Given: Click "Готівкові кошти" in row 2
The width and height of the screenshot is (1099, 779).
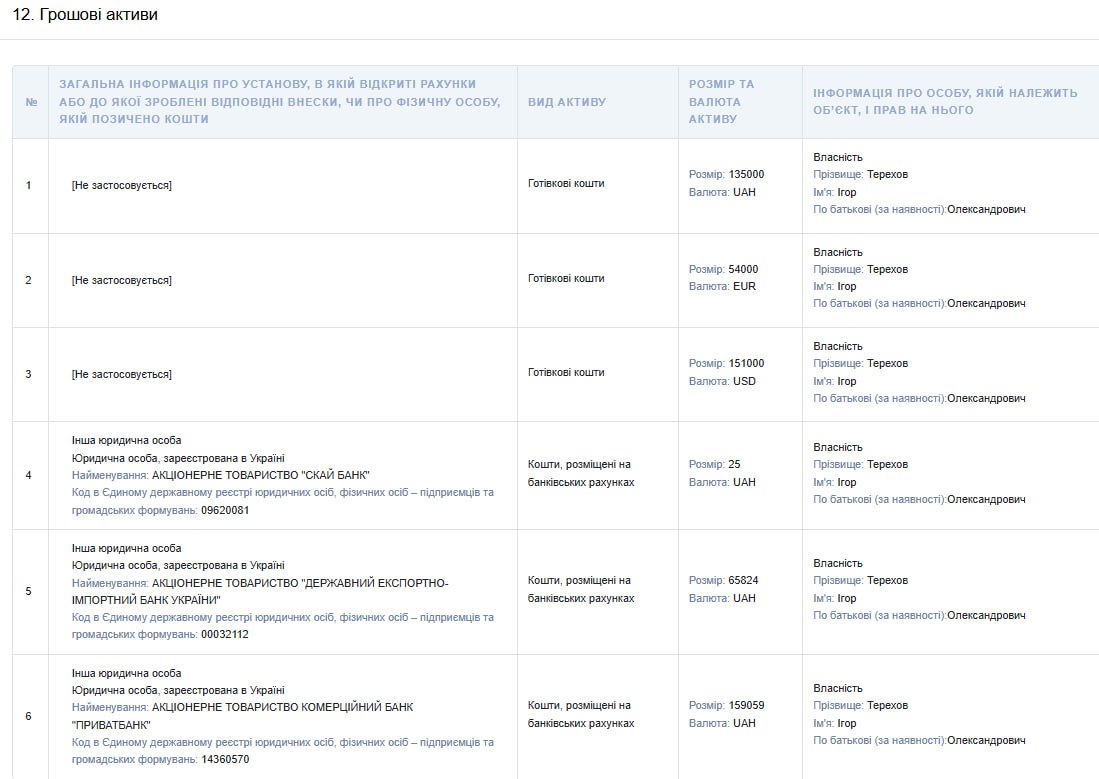Looking at the screenshot, I should click(566, 279).
